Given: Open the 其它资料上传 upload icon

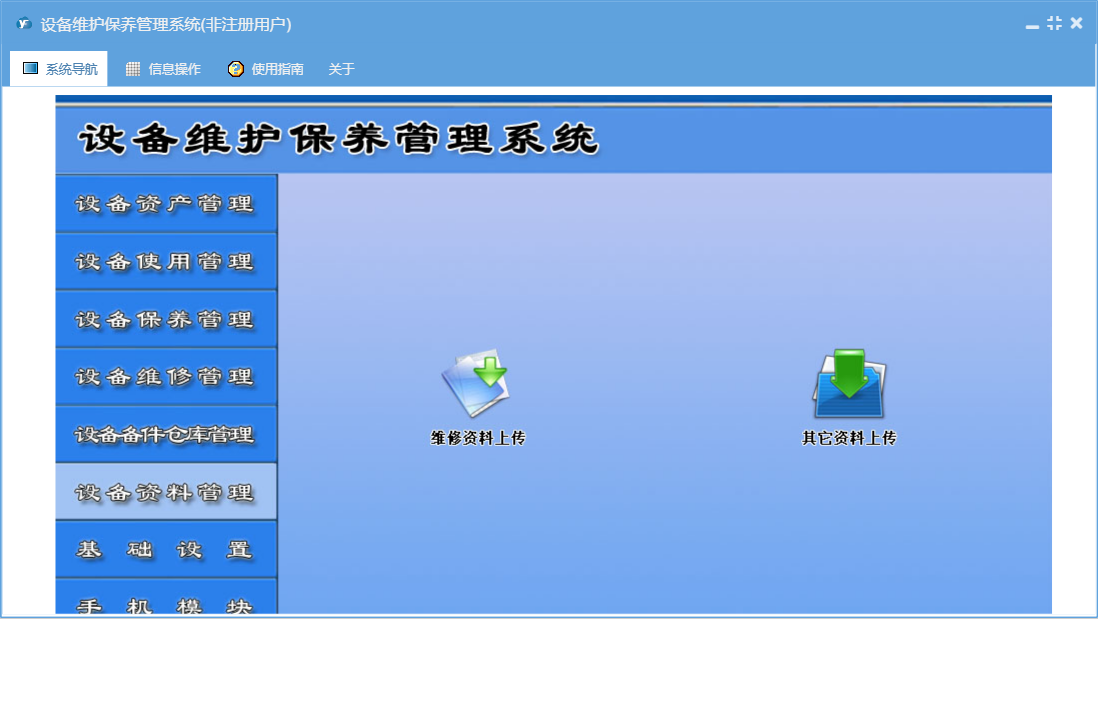Looking at the screenshot, I should (849, 384).
